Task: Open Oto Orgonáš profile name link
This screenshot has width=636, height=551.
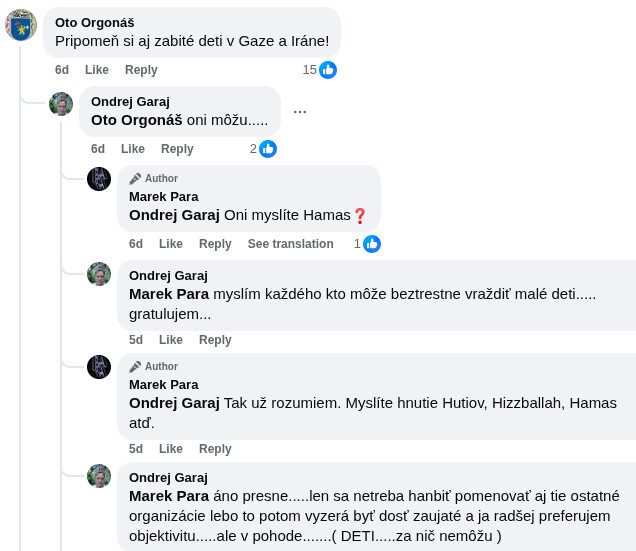Action: point(94,22)
